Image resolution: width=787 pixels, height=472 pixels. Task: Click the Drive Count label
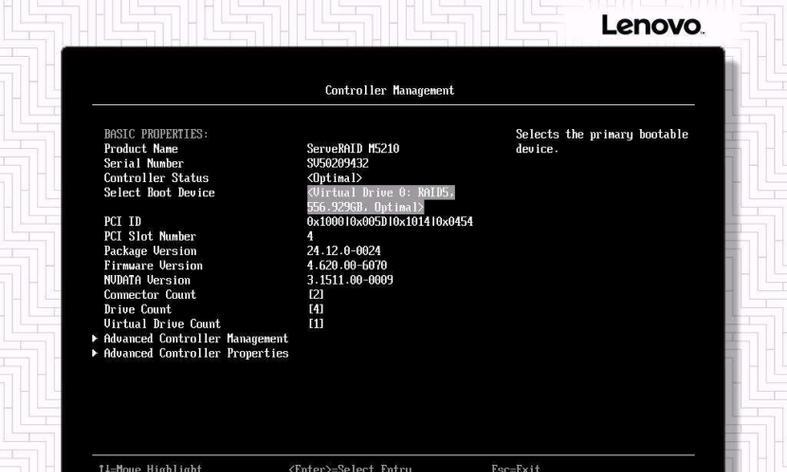coord(138,309)
